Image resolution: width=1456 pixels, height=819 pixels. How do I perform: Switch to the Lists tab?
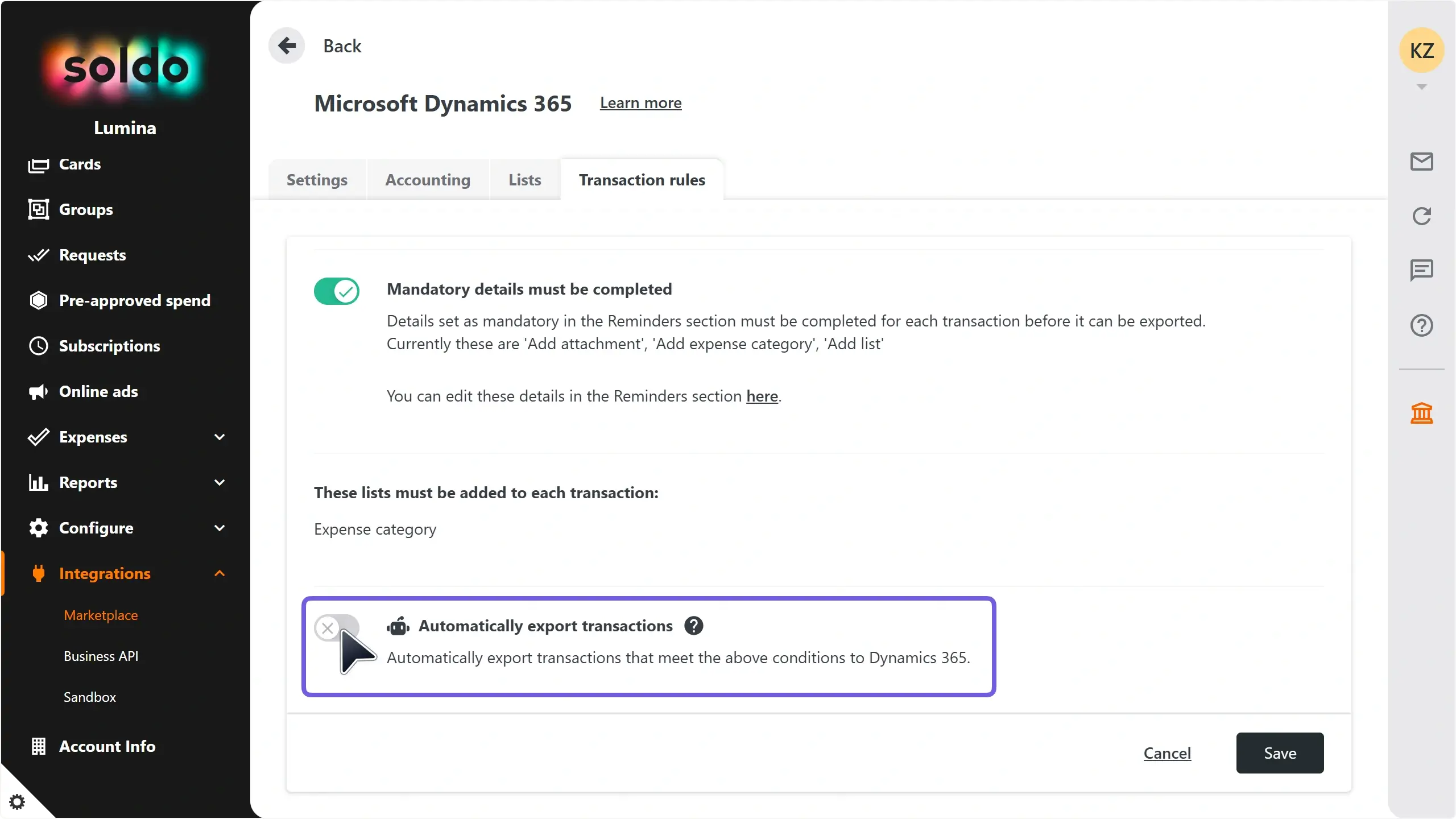click(524, 180)
